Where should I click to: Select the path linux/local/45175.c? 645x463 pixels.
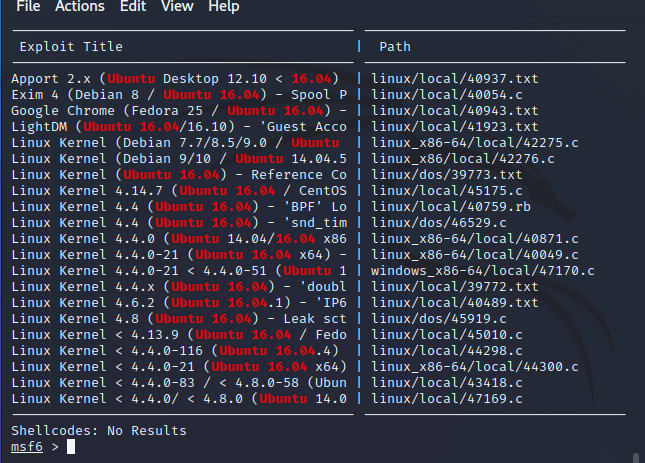coord(447,191)
